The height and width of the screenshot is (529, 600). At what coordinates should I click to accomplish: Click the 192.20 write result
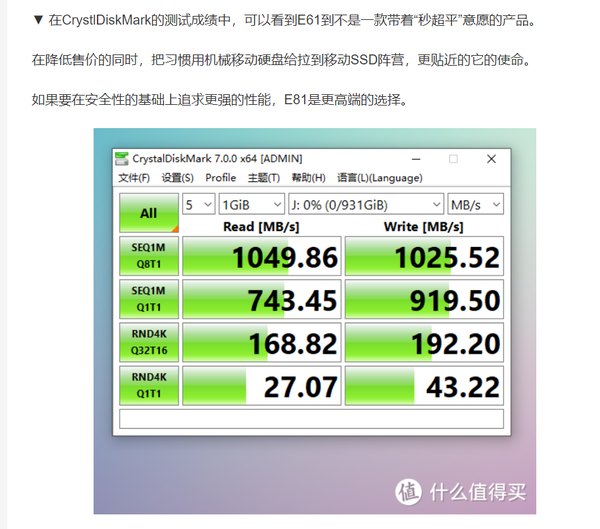424,343
